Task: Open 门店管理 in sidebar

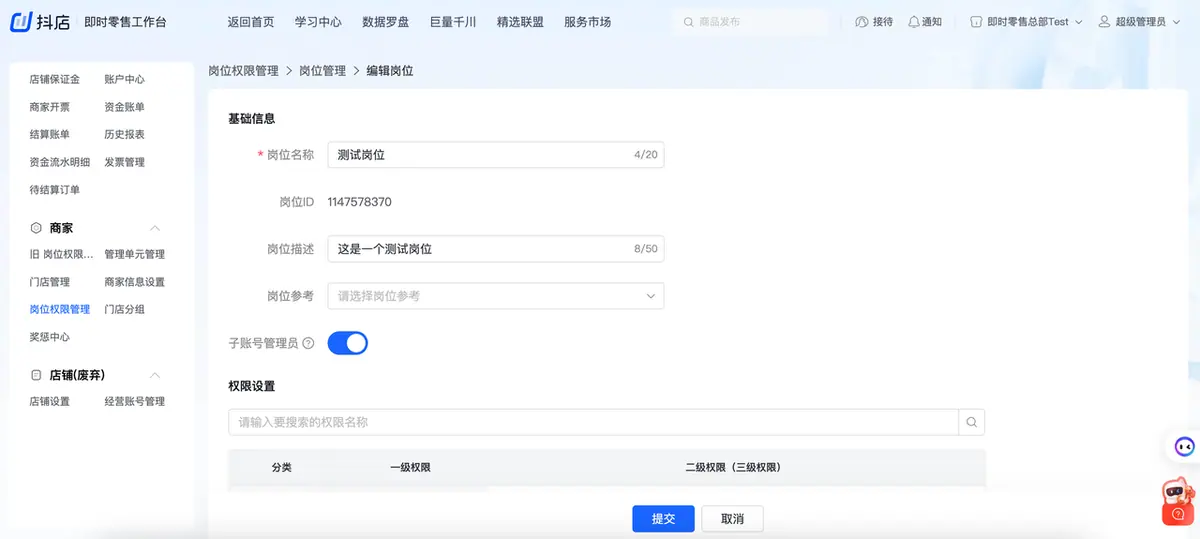Action: tap(50, 282)
